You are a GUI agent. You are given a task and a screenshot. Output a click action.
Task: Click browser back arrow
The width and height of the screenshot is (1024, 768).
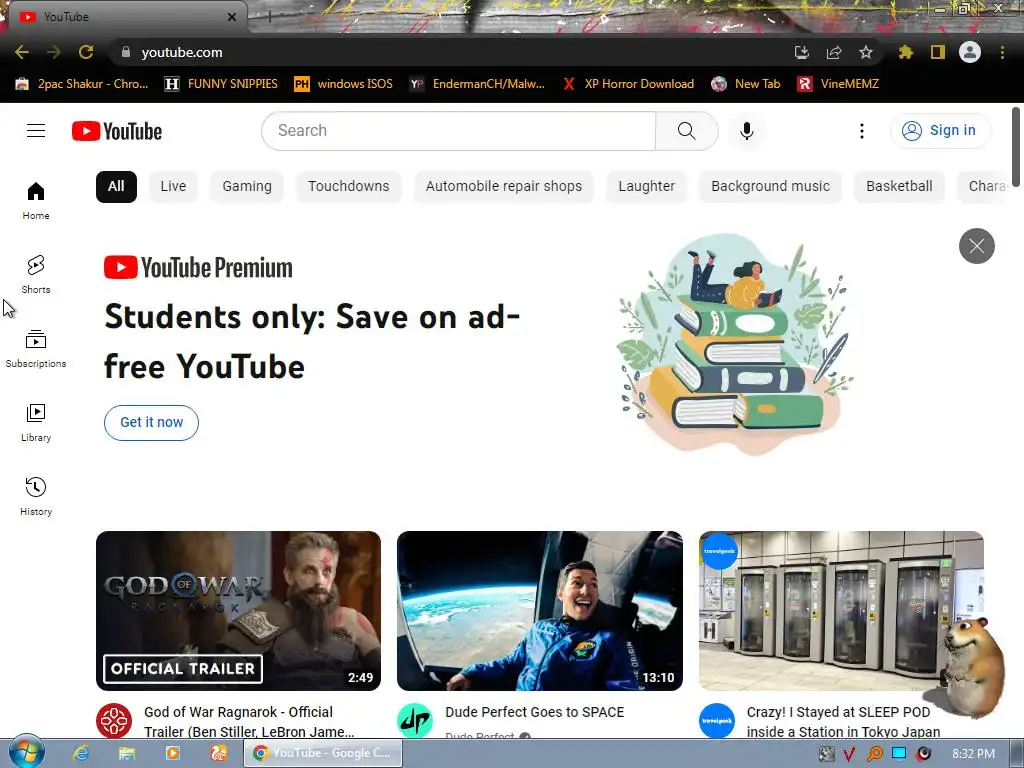(x=22, y=52)
